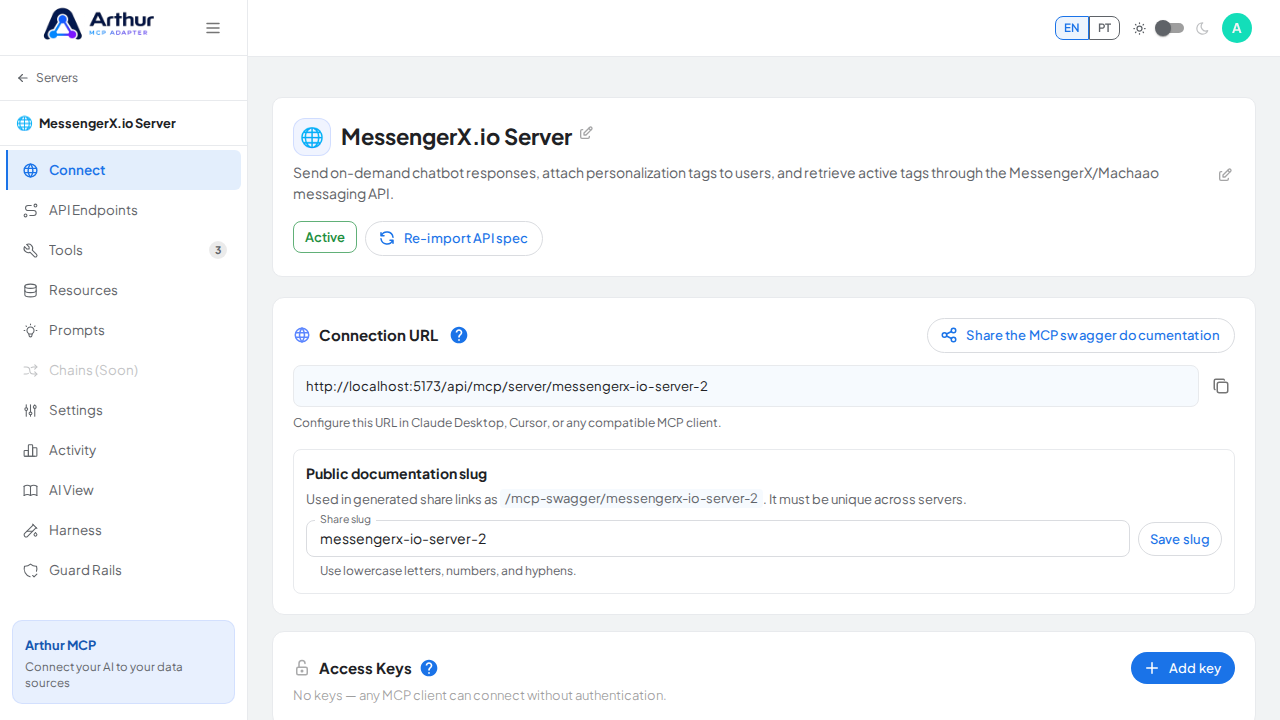Click the /mcp-swagger/messengerx-io-server-2 code text
The width and height of the screenshot is (1280, 720).
click(632, 498)
